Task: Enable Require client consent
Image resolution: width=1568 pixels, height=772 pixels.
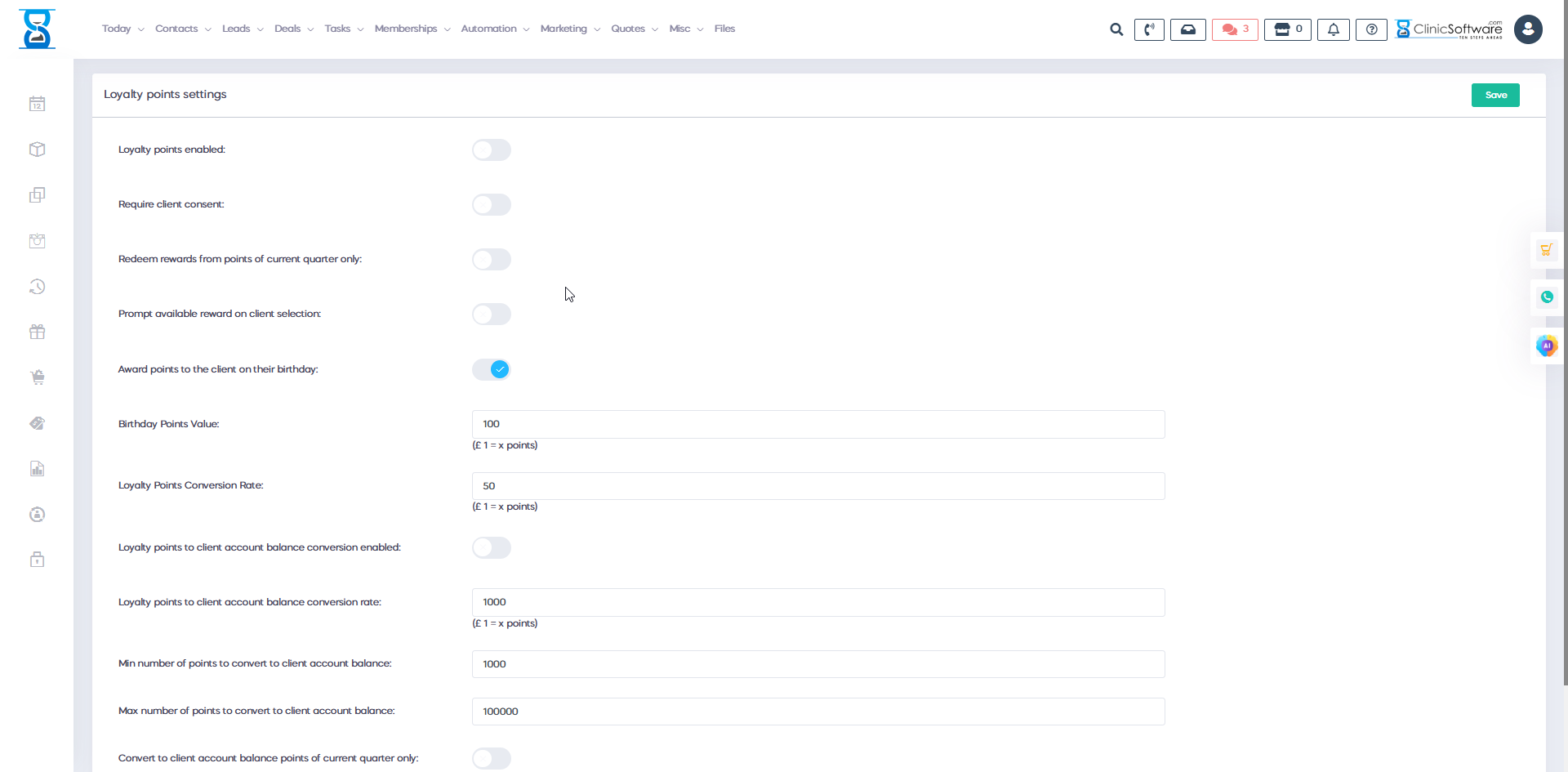Action: (491, 204)
